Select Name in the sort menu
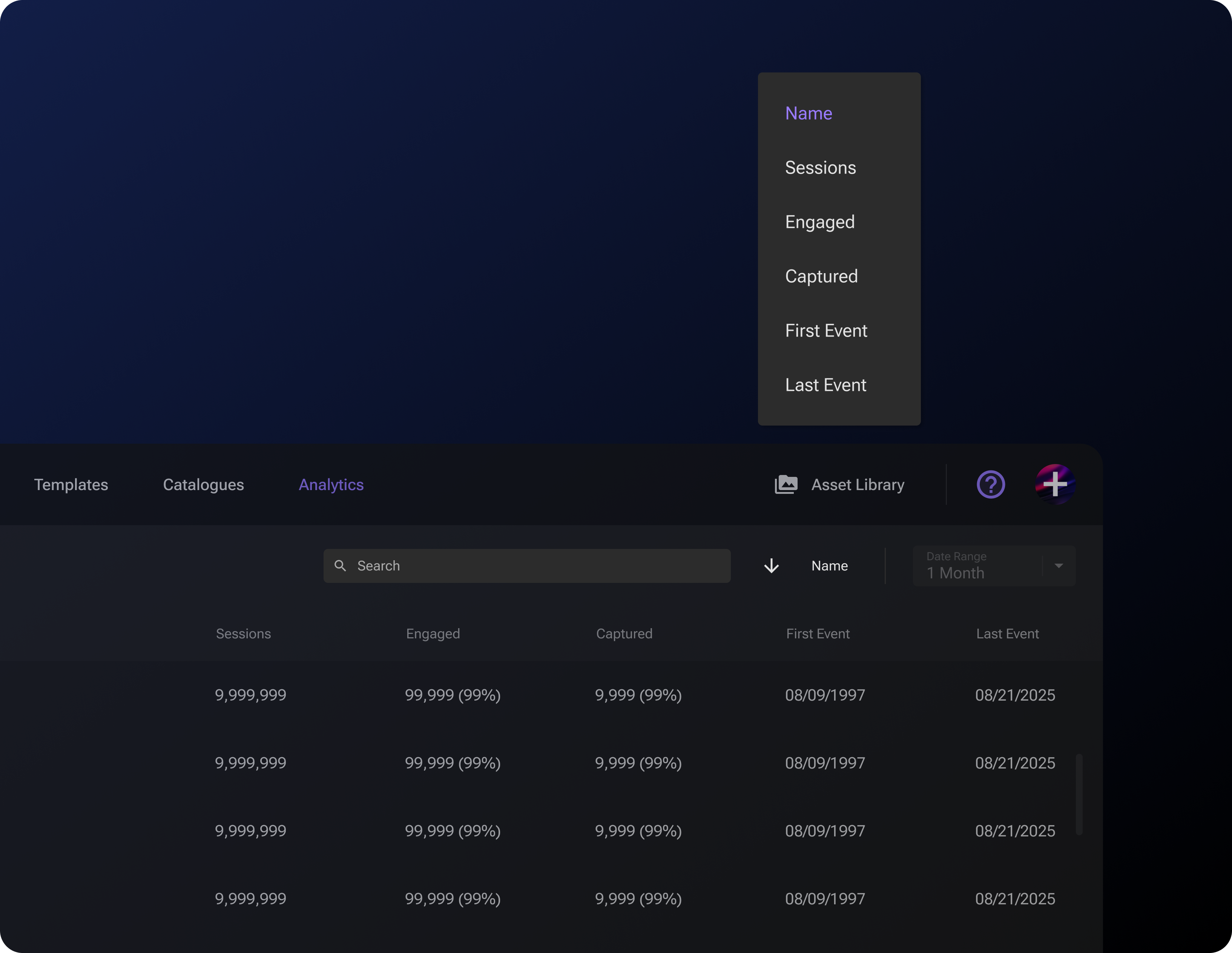This screenshot has height=953, width=1232. point(809,114)
